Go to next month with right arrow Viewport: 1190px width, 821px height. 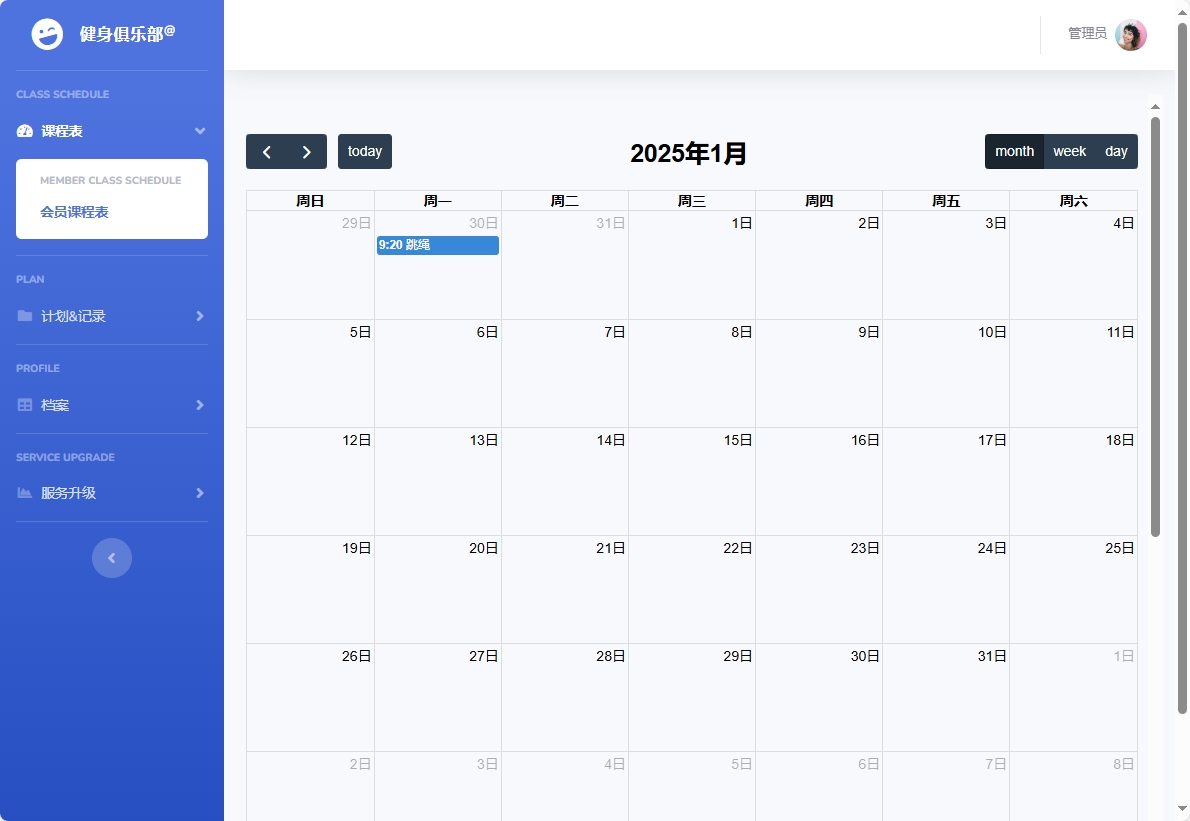point(306,152)
